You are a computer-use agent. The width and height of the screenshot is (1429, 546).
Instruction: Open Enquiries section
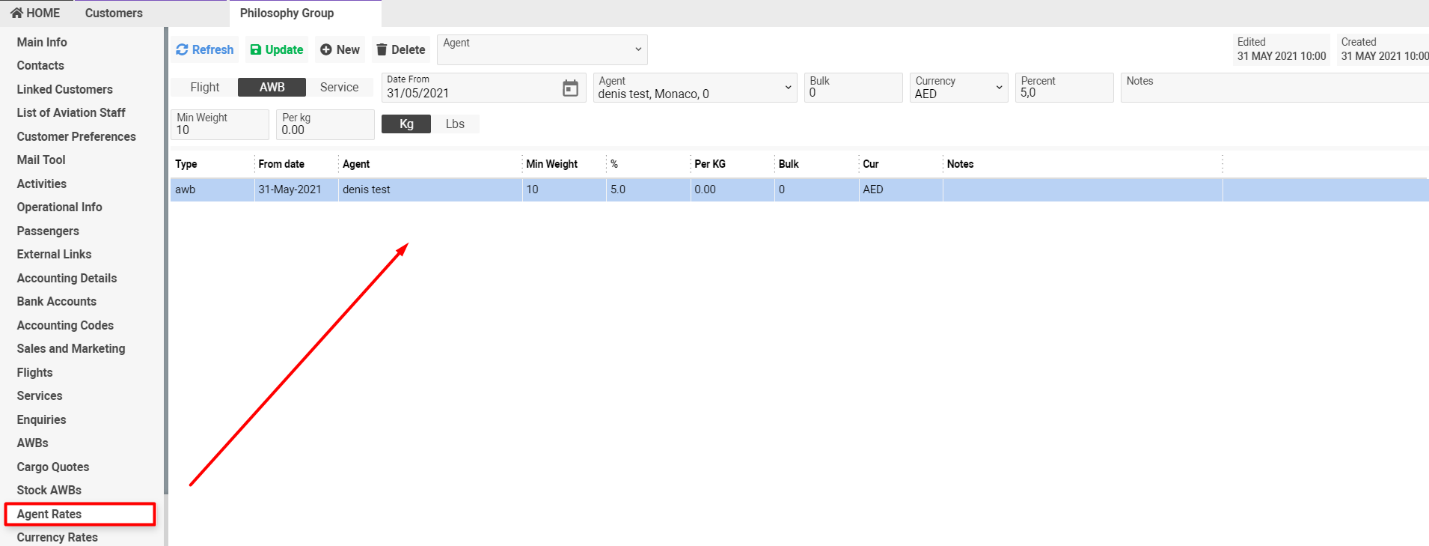[41, 420]
